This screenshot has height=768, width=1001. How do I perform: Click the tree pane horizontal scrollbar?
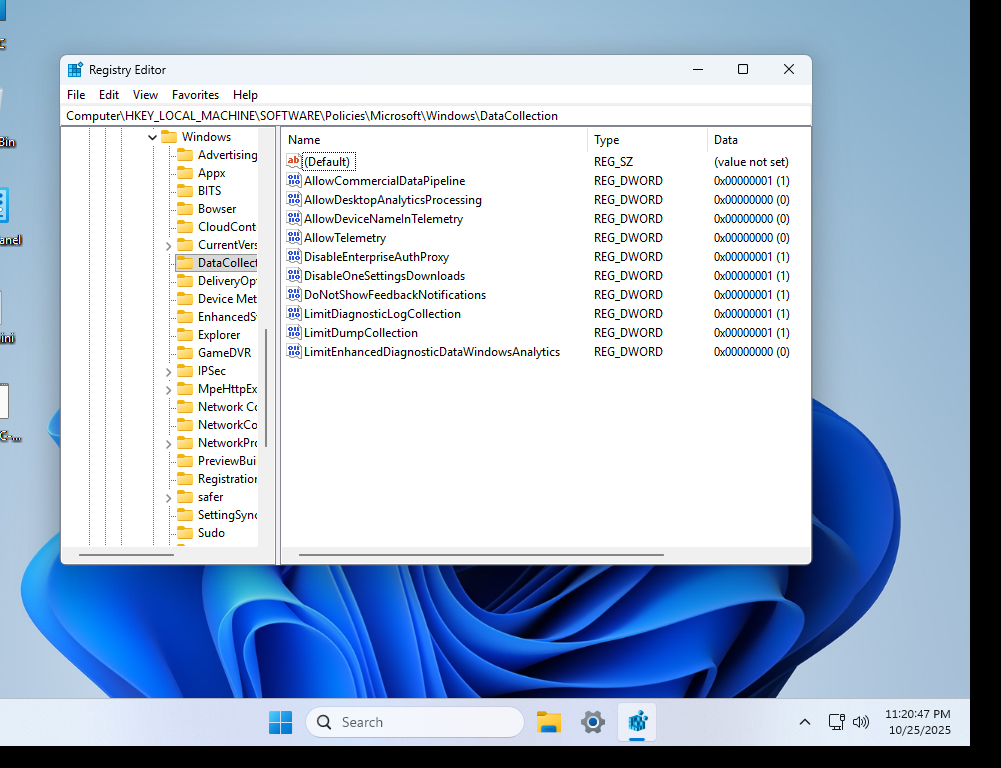tap(126, 555)
